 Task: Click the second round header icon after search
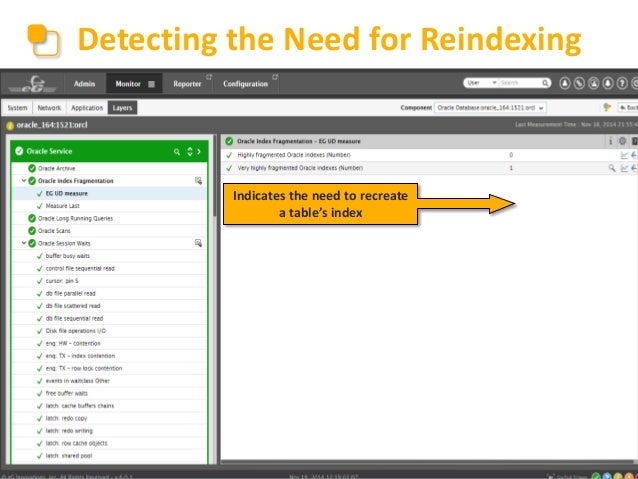coord(579,83)
